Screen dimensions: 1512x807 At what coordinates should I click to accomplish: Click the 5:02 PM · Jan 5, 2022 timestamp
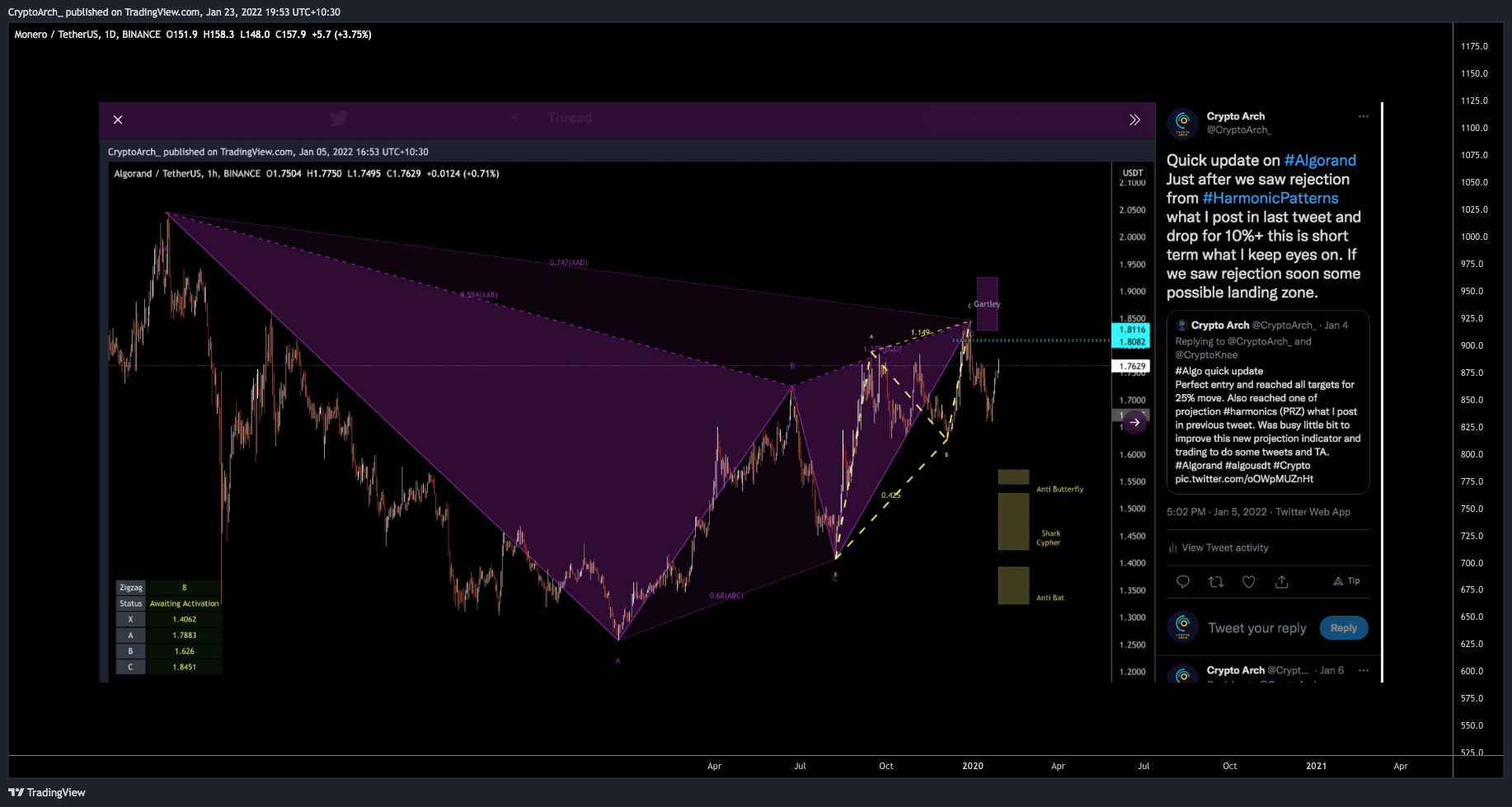(x=1217, y=512)
